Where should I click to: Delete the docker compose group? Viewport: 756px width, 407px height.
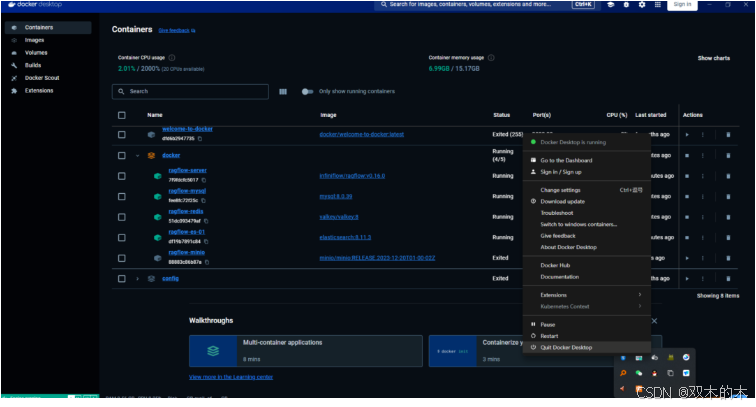tap(728, 155)
